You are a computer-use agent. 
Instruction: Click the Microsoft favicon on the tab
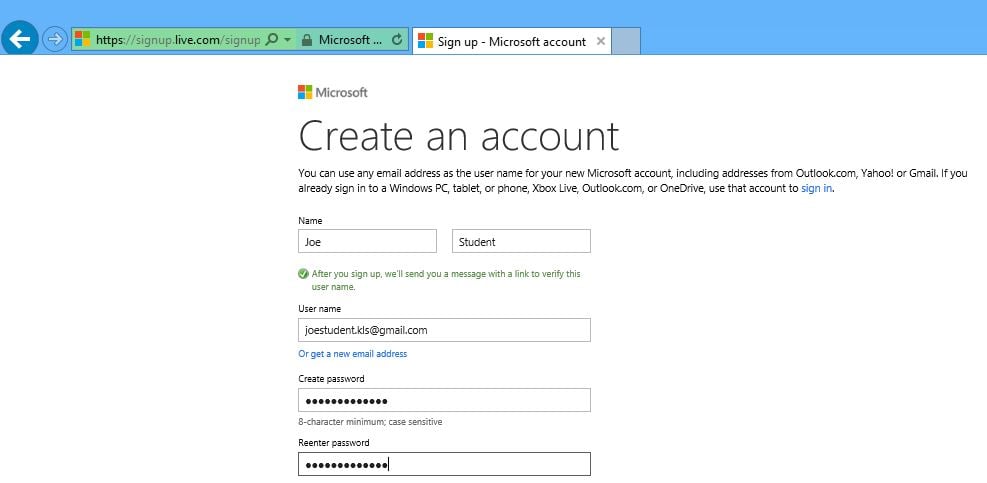(x=426, y=41)
